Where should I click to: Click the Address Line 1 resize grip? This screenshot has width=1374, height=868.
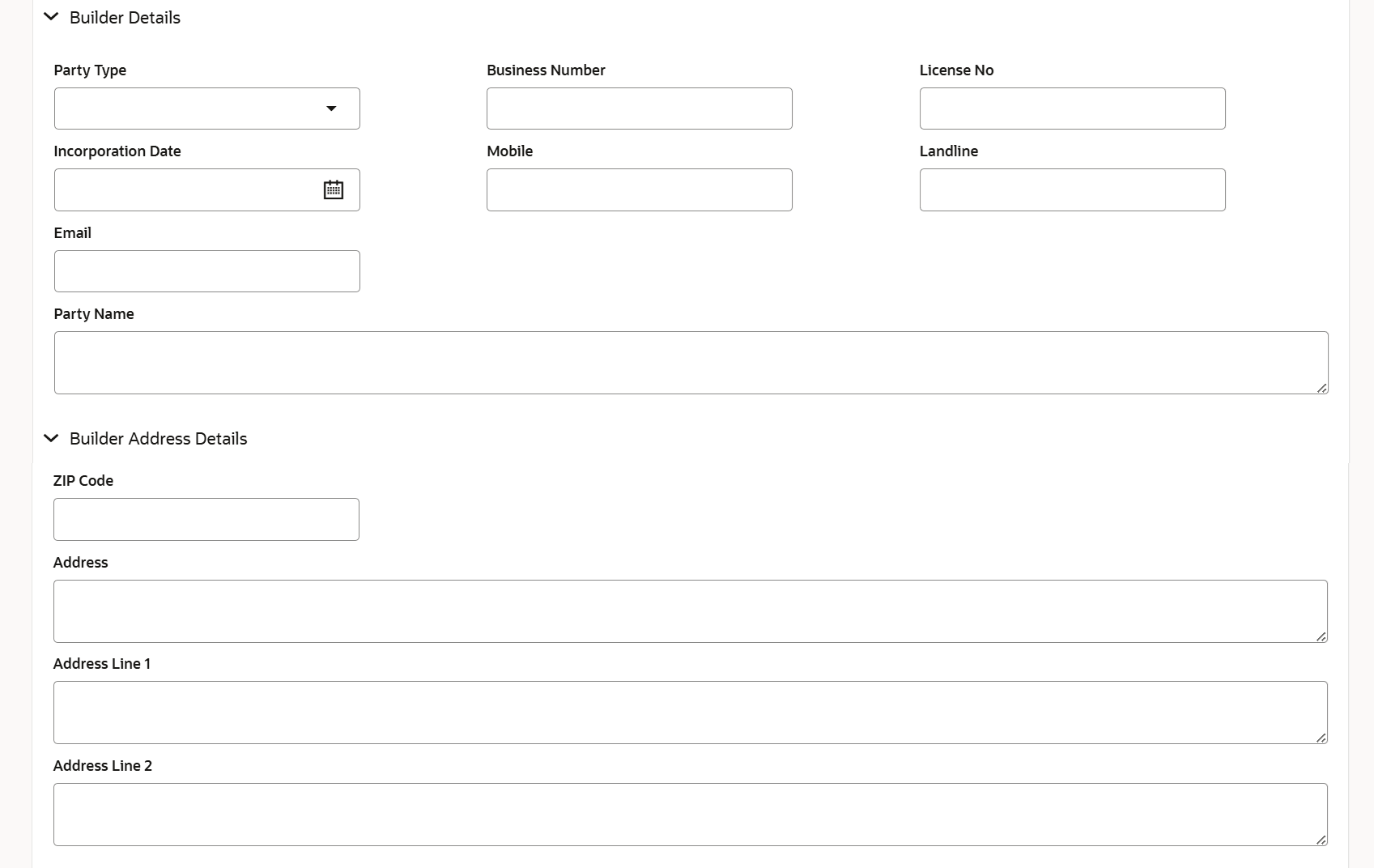tap(1321, 738)
